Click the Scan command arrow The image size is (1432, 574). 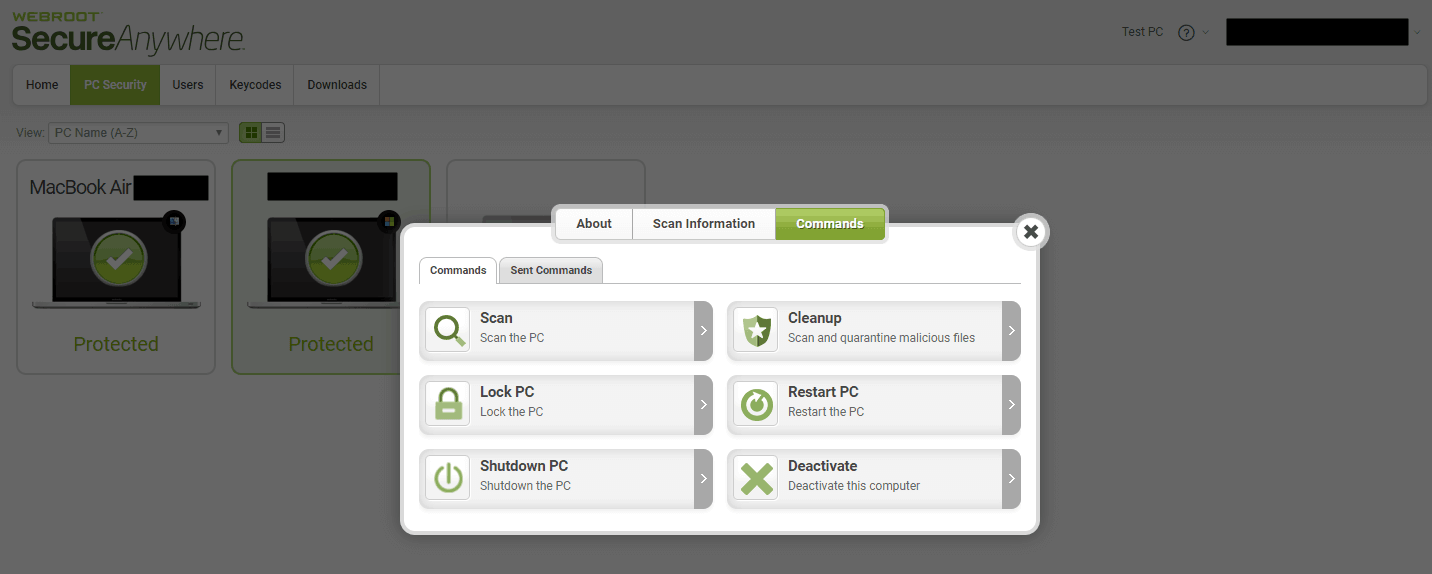(703, 330)
